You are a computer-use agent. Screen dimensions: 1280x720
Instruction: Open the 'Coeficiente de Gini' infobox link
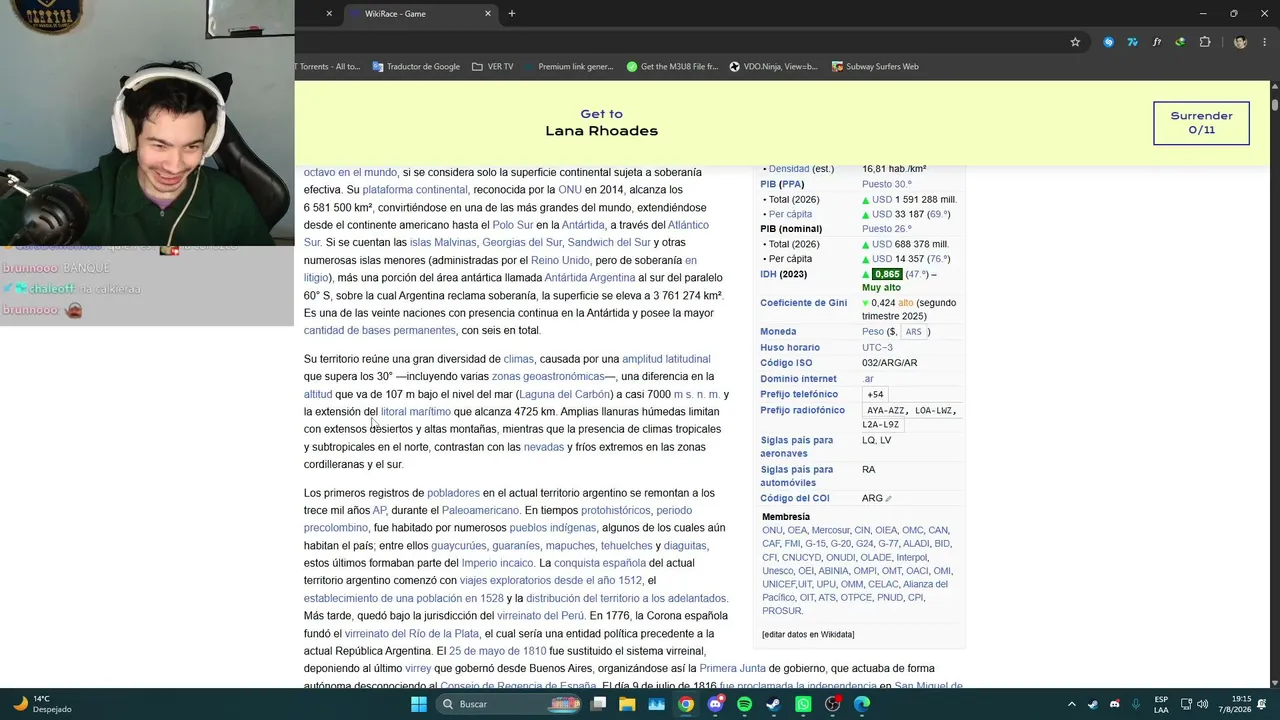(x=803, y=303)
